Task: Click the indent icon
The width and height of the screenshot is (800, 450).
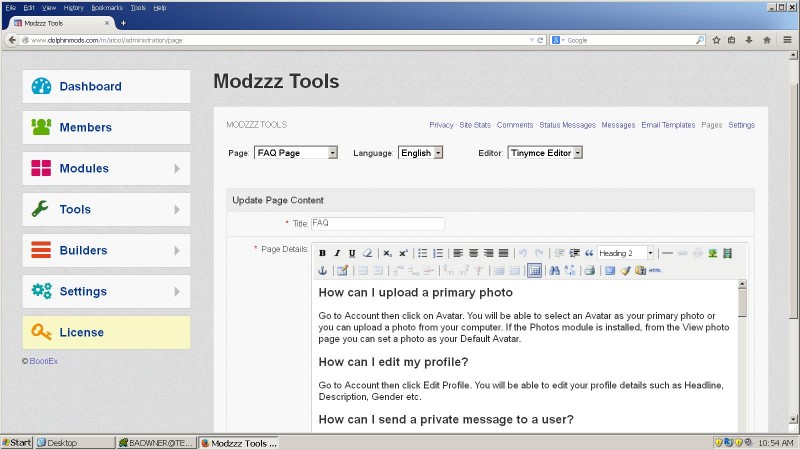Action: (574, 253)
